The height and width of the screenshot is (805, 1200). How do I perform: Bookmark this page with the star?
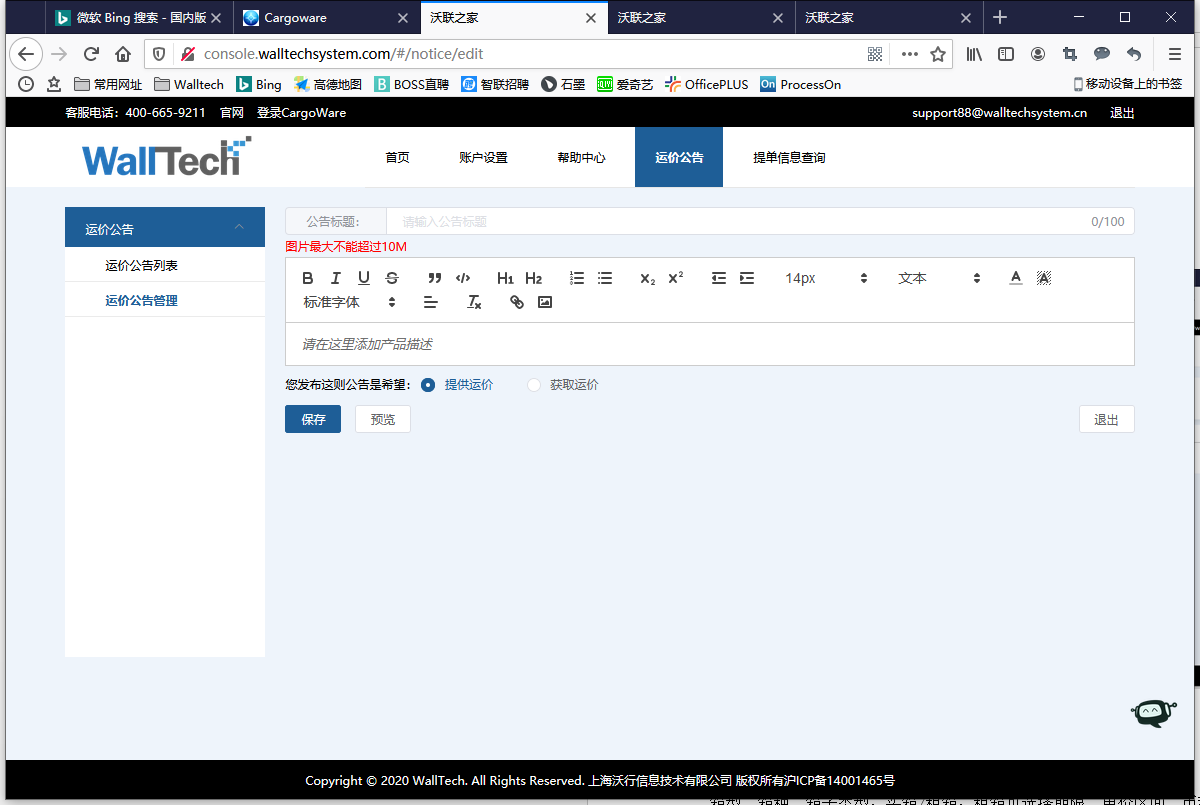pos(938,54)
